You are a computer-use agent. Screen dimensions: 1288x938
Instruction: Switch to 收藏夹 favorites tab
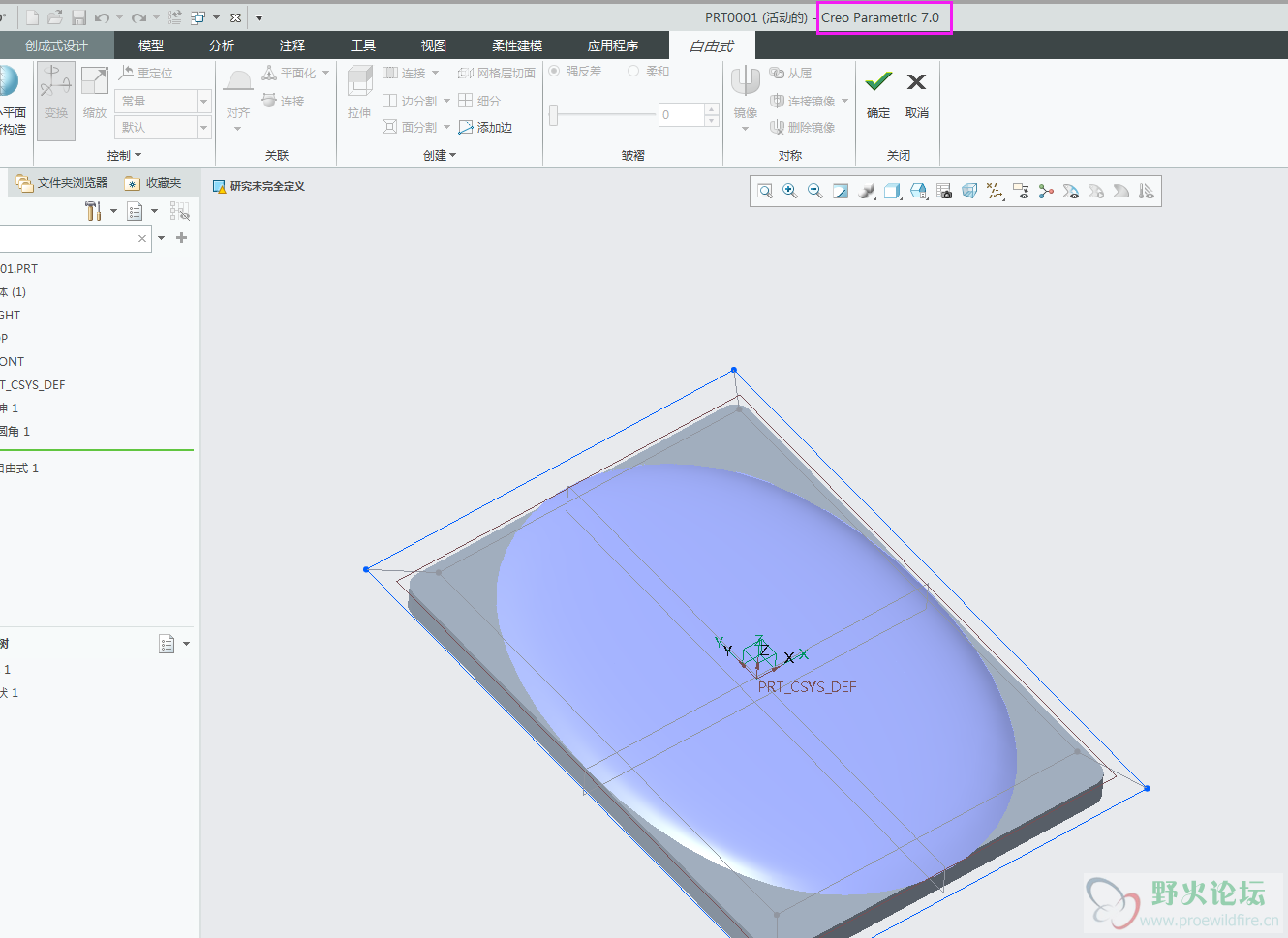153,182
